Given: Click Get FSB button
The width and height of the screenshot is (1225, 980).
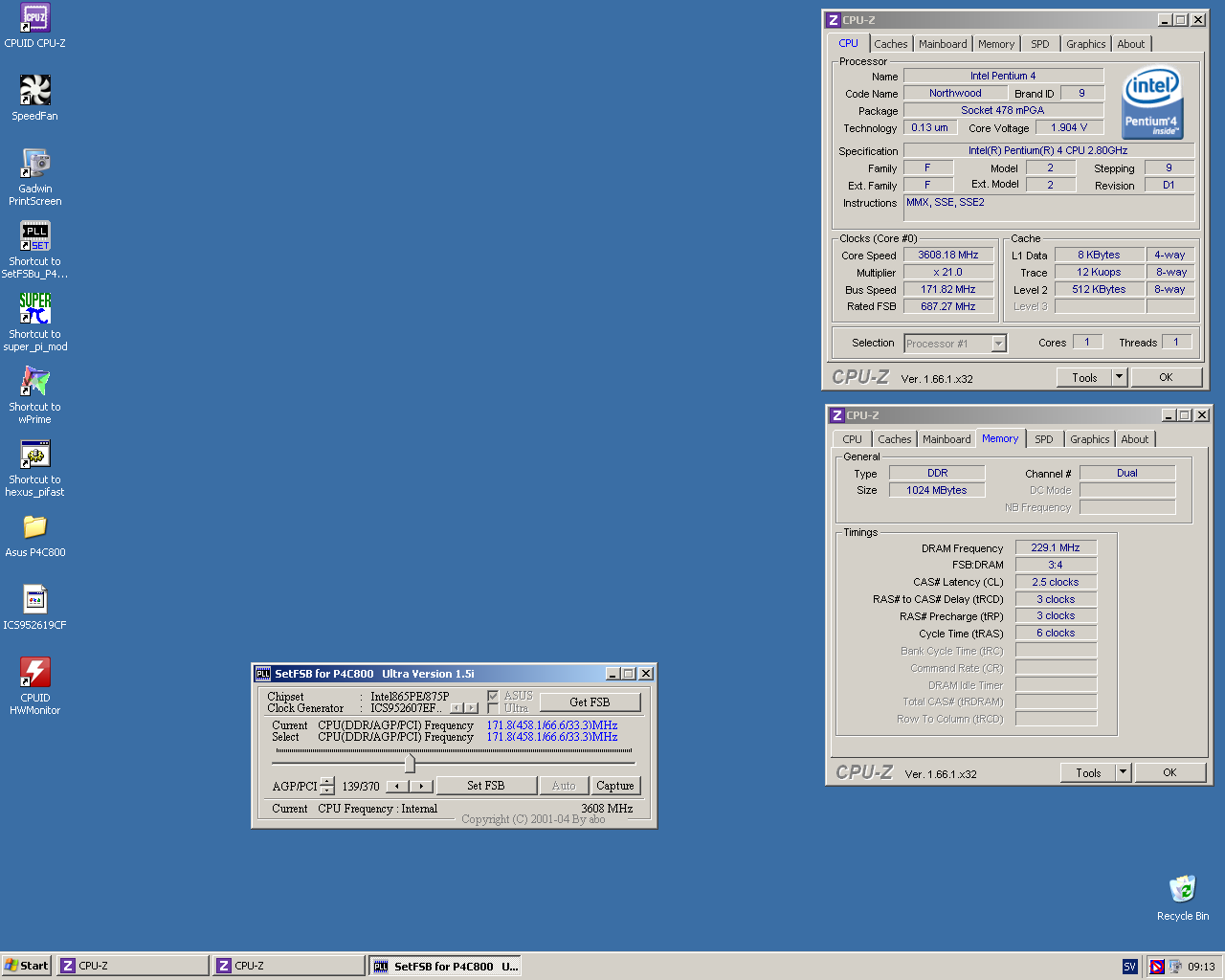Looking at the screenshot, I should click(590, 702).
